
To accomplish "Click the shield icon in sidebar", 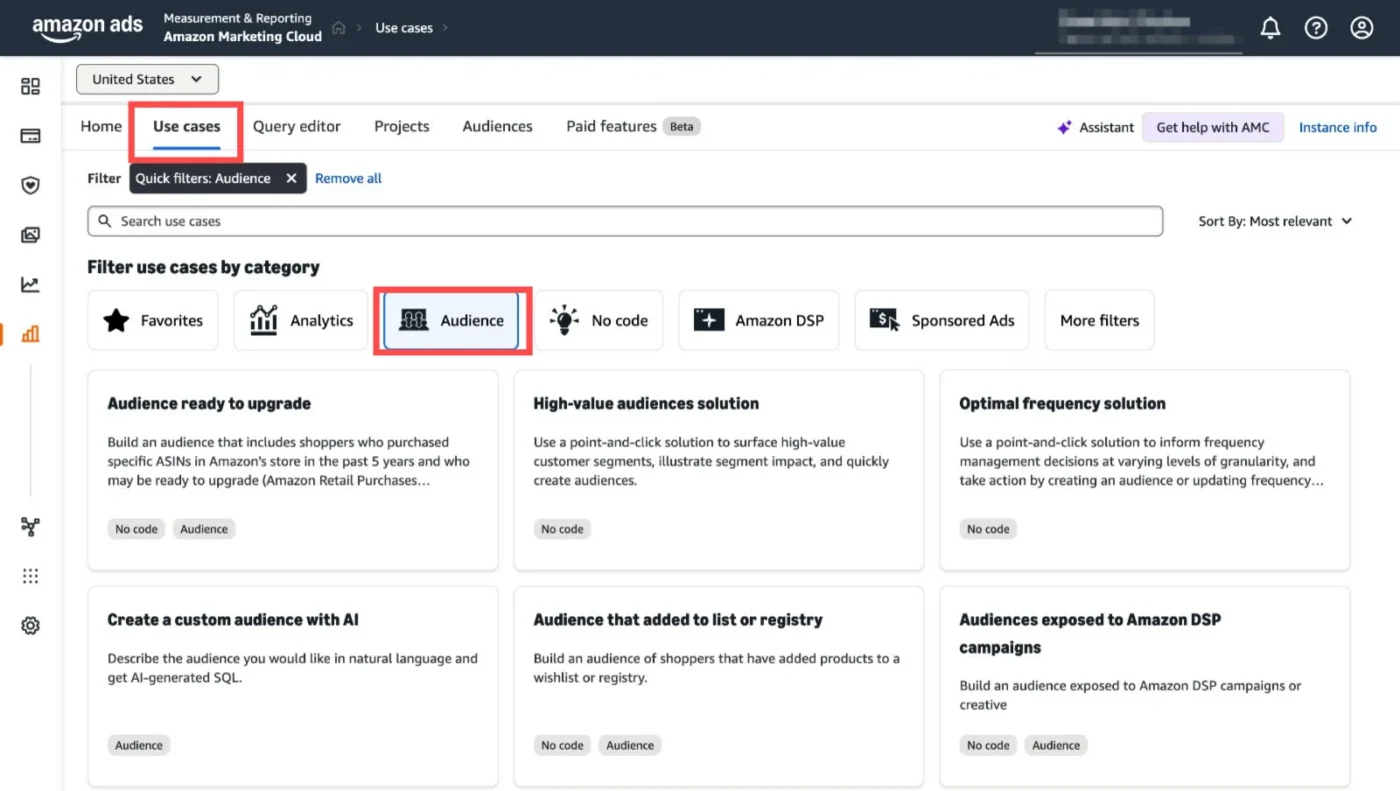I will pos(30,185).
